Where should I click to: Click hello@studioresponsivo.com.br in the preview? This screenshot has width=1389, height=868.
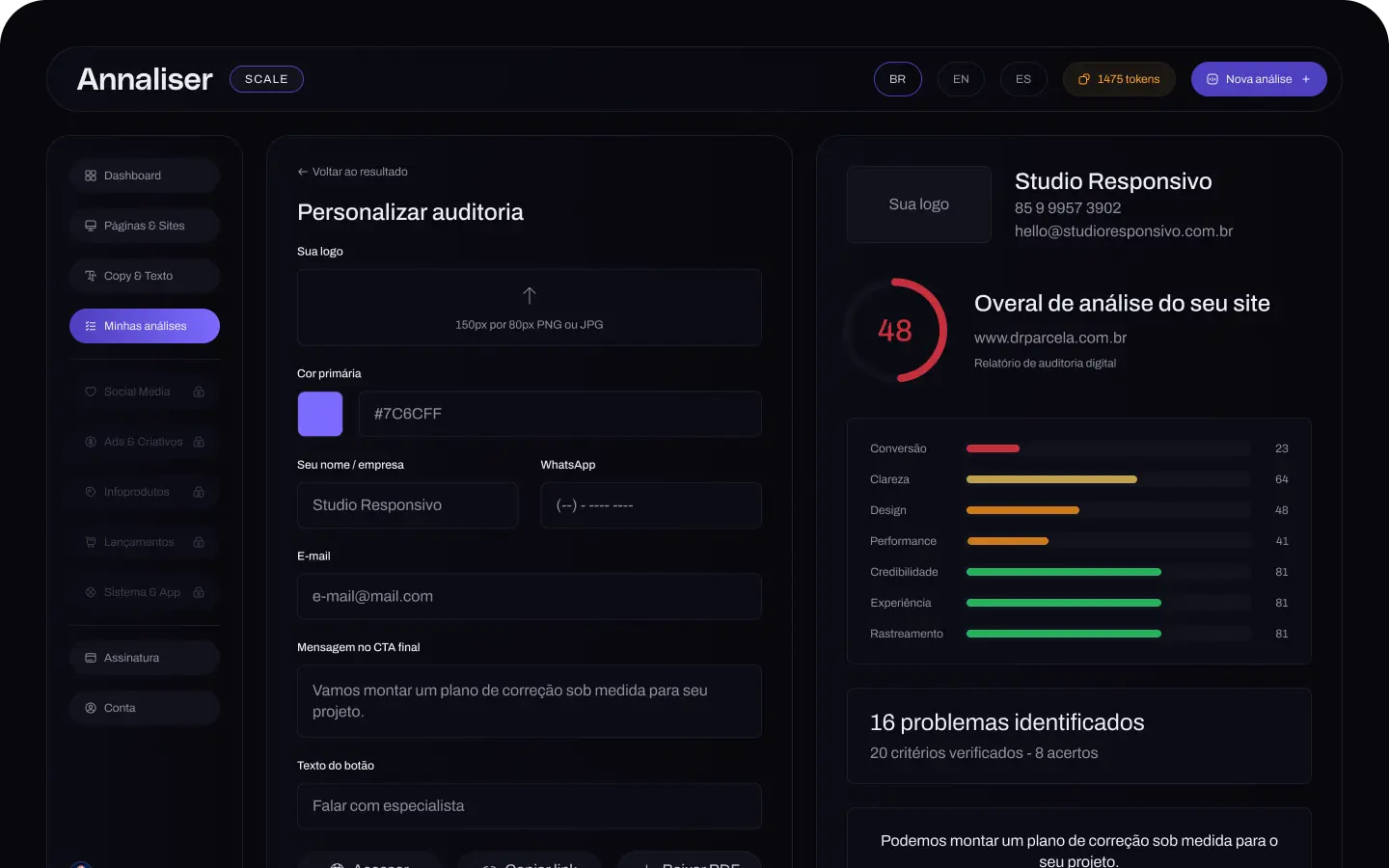[1124, 231]
